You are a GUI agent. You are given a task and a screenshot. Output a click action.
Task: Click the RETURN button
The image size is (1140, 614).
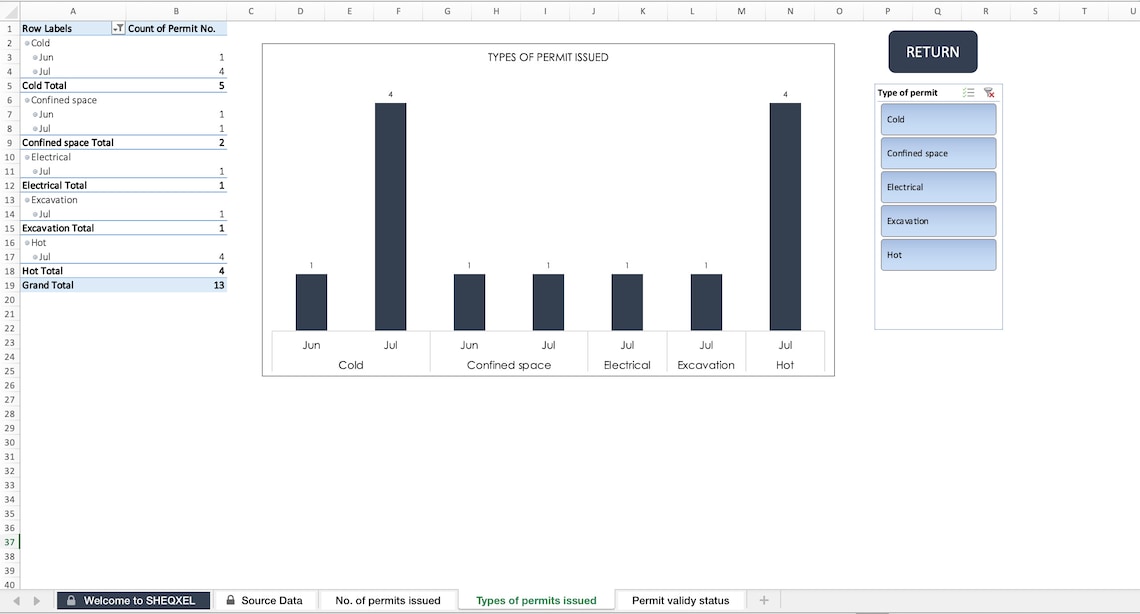pos(933,52)
